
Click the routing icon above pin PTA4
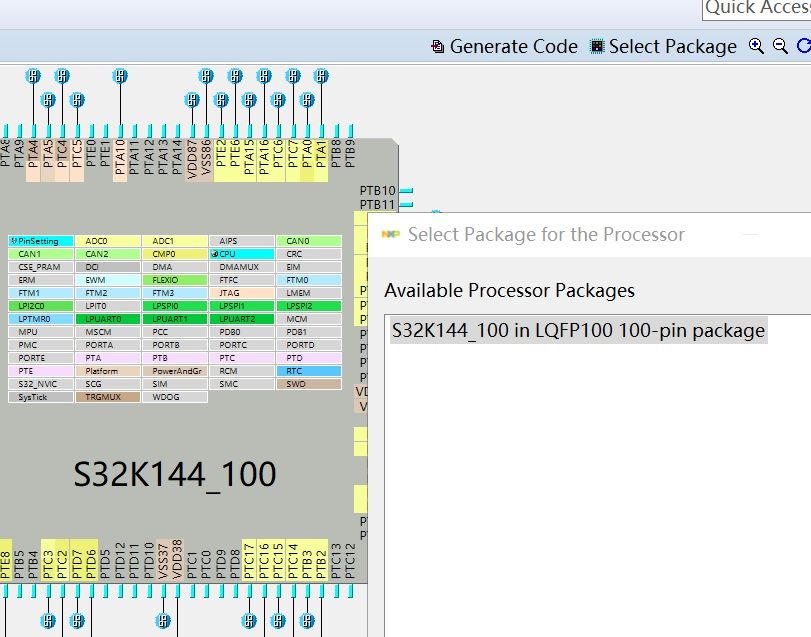coord(33,76)
